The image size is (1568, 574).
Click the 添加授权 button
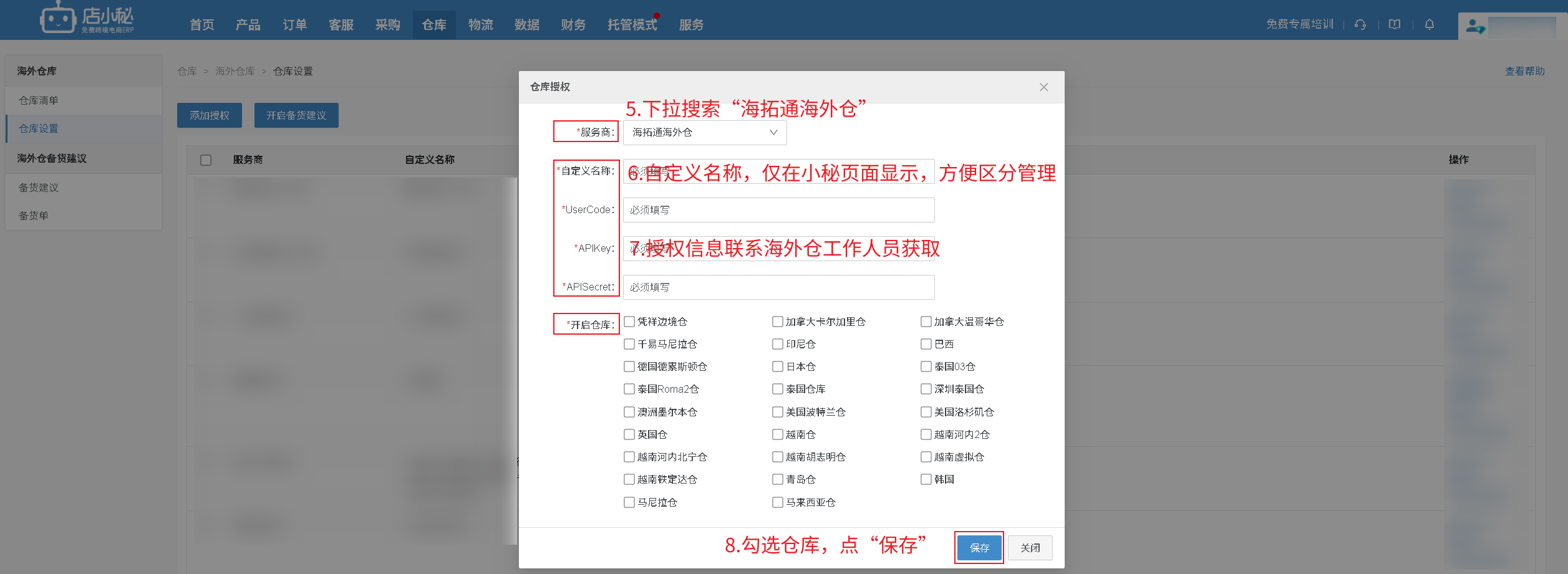pos(210,115)
